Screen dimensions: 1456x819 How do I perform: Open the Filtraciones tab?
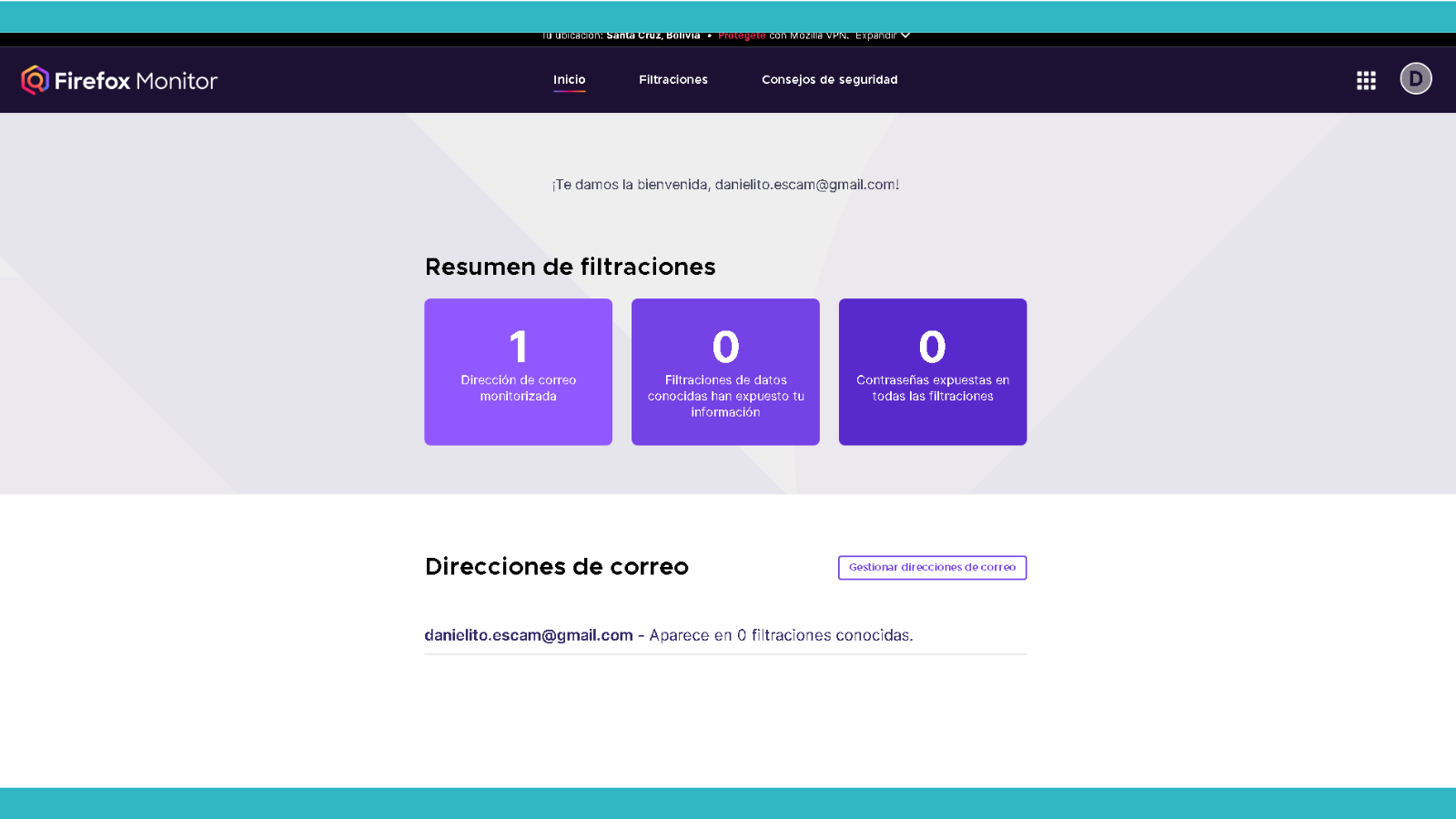tap(673, 80)
